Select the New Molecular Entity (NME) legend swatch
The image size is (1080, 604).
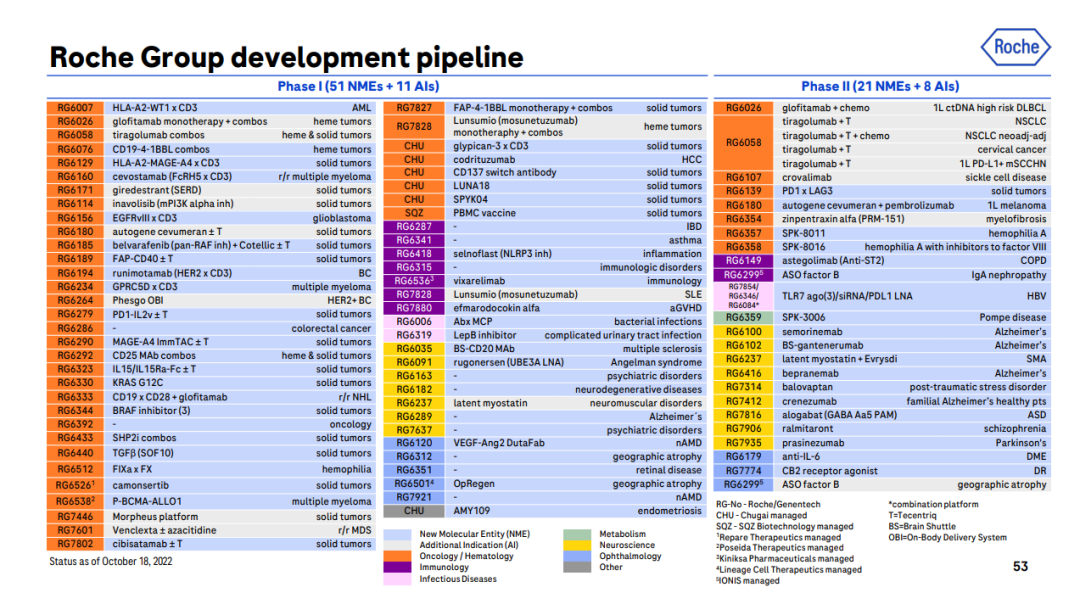398,534
